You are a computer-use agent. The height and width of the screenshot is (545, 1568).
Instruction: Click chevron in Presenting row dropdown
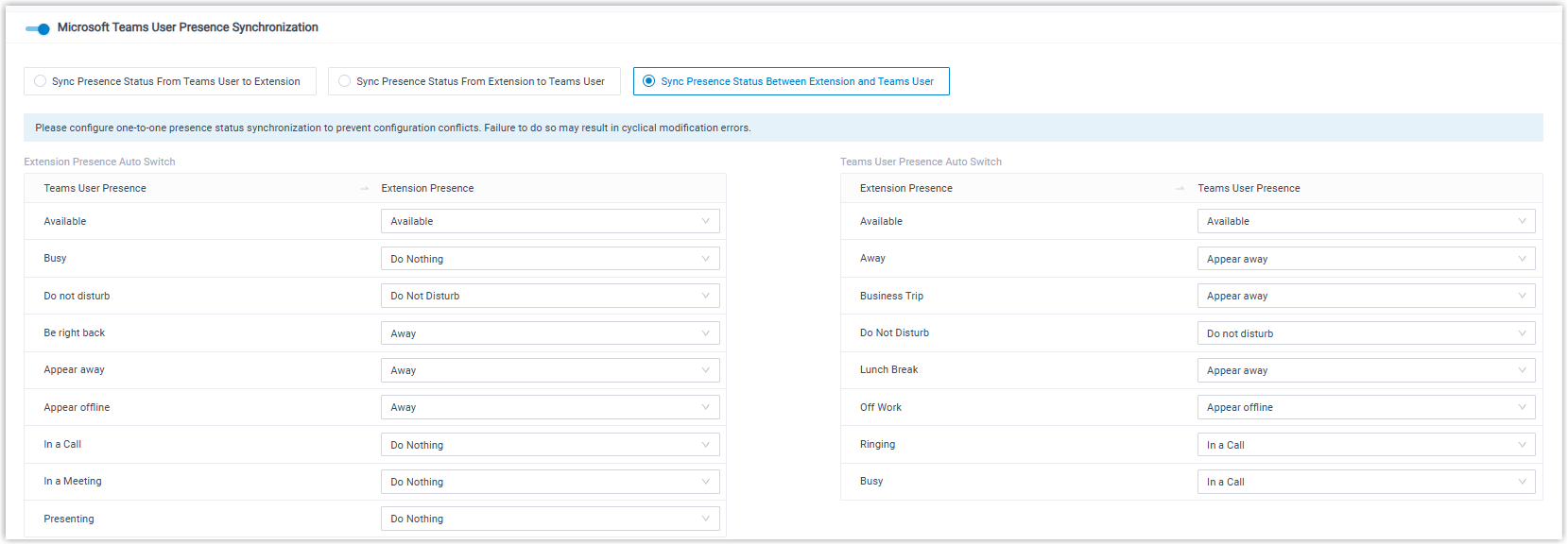coord(705,519)
